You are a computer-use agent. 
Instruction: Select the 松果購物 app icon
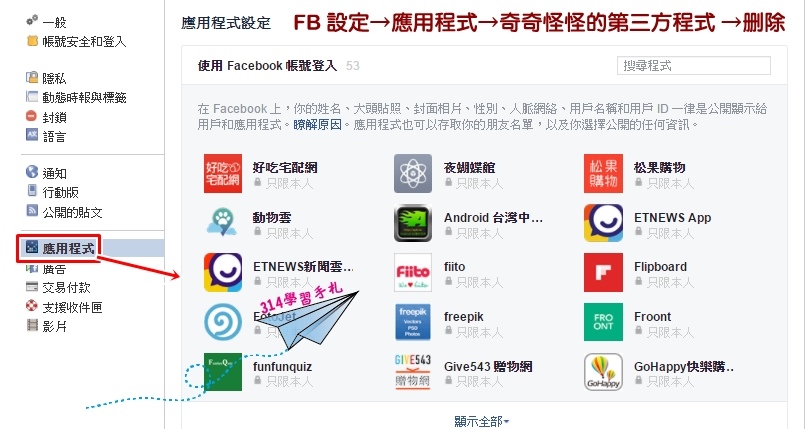point(603,174)
